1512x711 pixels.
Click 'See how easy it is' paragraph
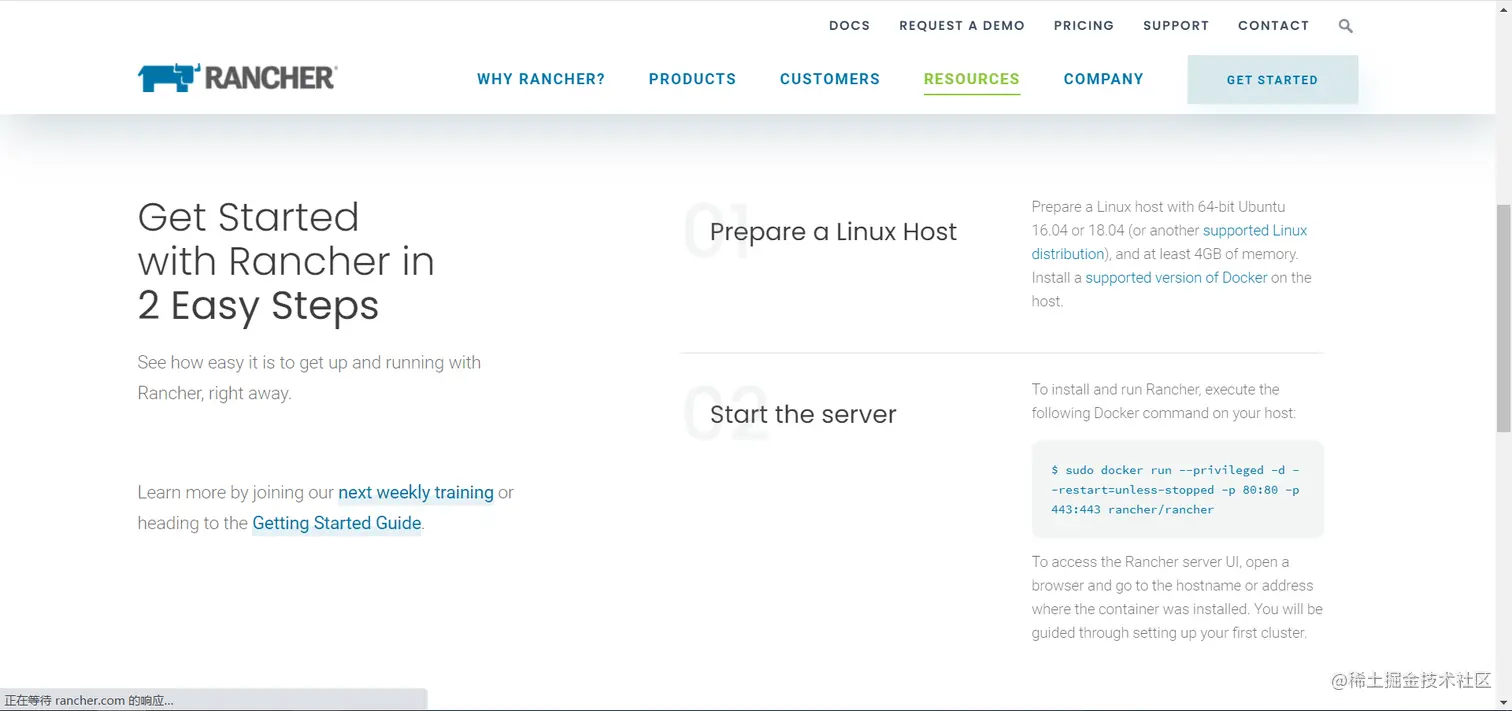[x=309, y=378]
